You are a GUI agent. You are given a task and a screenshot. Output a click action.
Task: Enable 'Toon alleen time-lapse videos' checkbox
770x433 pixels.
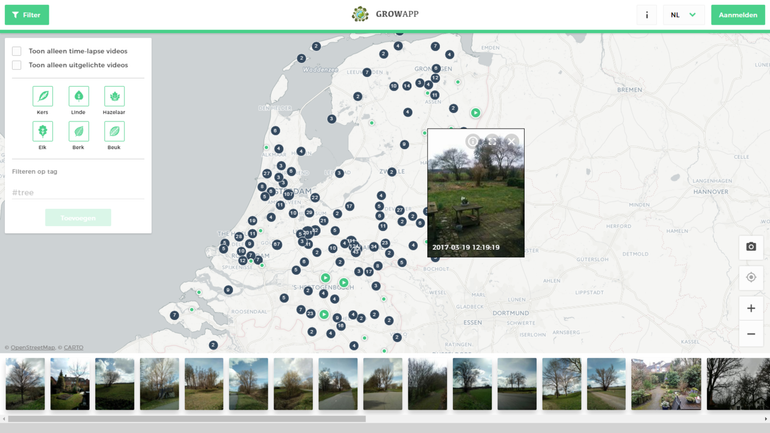(17, 51)
